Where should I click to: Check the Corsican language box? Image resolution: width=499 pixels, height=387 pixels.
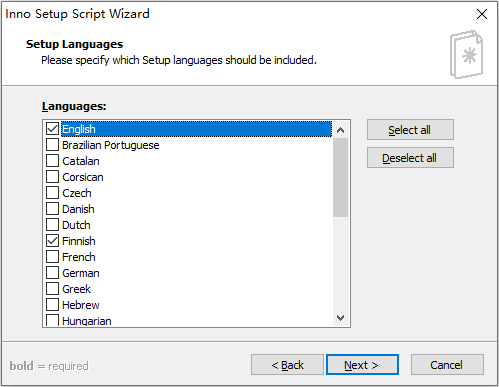52,177
